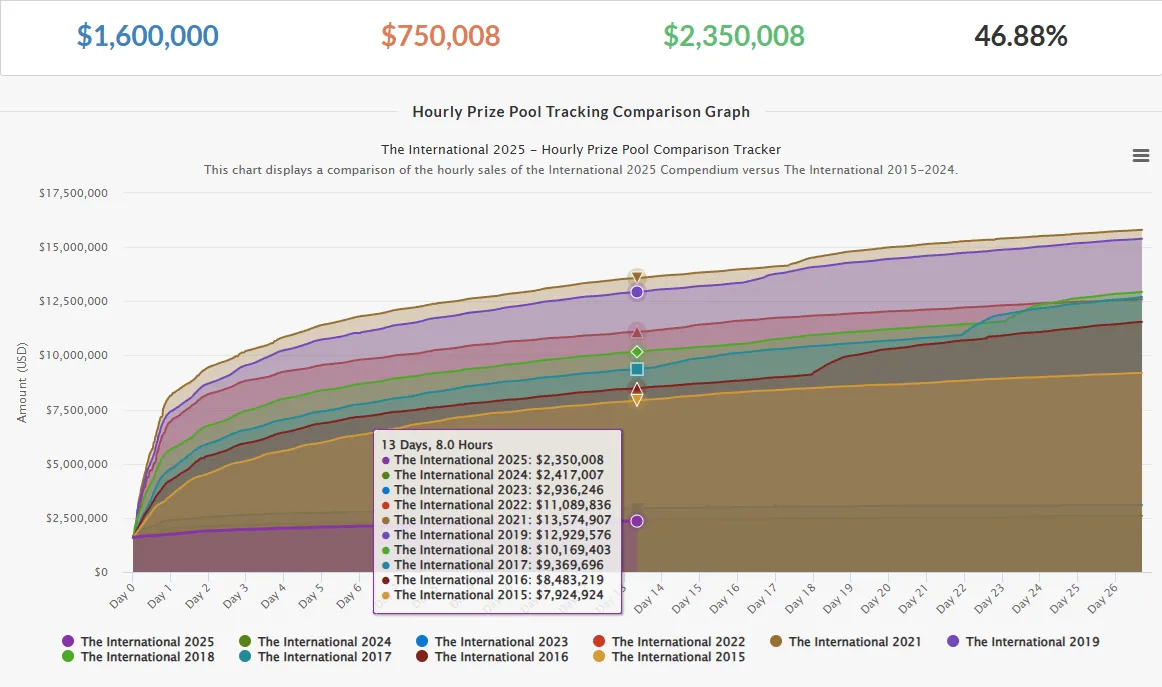
Task: Click the chart subtitle description text
Action: [581, 170]
